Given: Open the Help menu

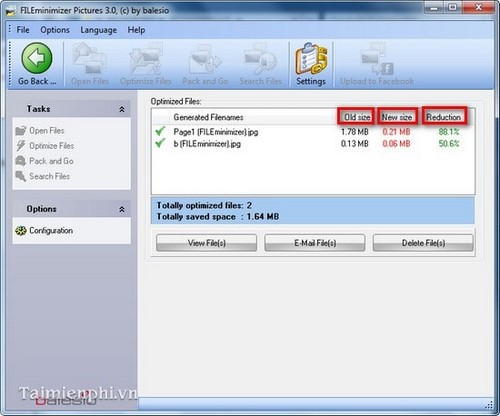Looking at the screenshot, I should 136,30.
